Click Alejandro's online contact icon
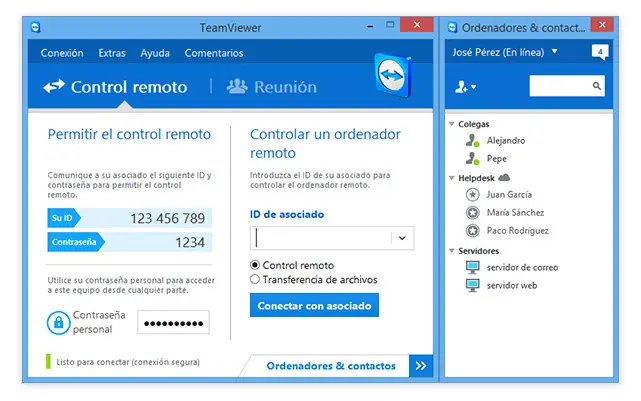The height and width of the screenshot is (401, 641). (x=473, y=141)
